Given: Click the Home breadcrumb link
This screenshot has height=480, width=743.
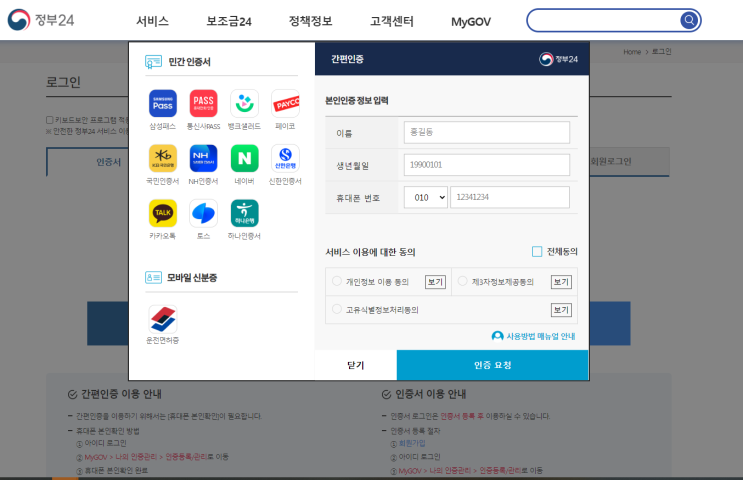Looking at the screenshot, I should 632,52.
